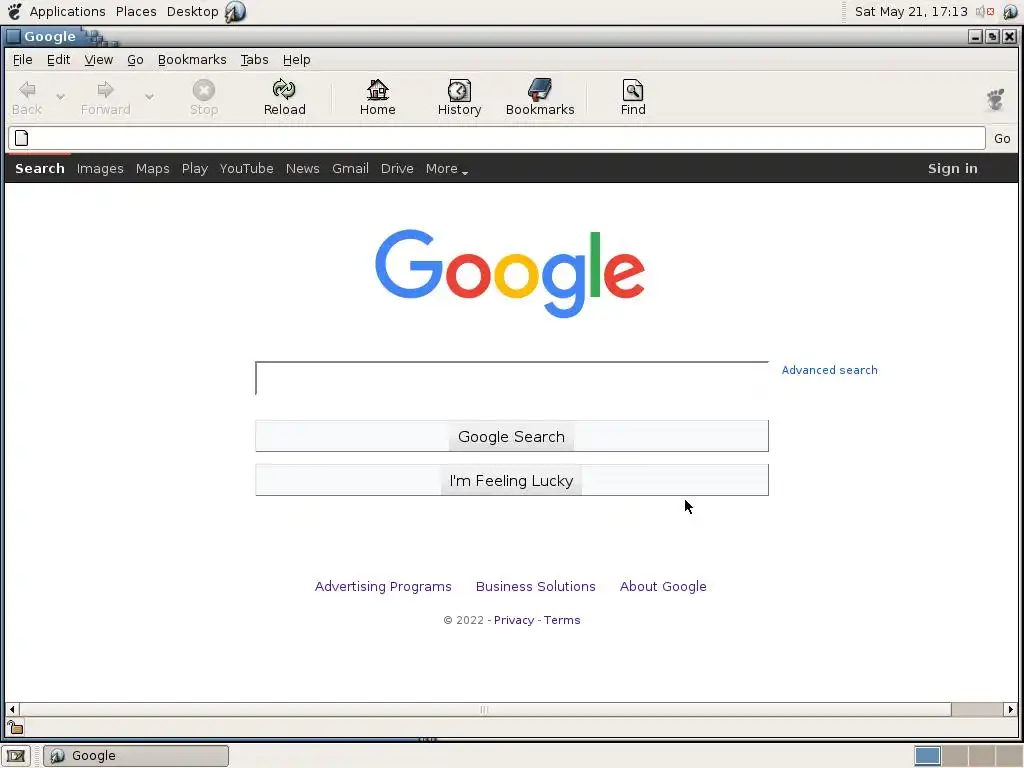
Task: Click the Google Search button
Action: pyautogui.click(x=511, y=436)
